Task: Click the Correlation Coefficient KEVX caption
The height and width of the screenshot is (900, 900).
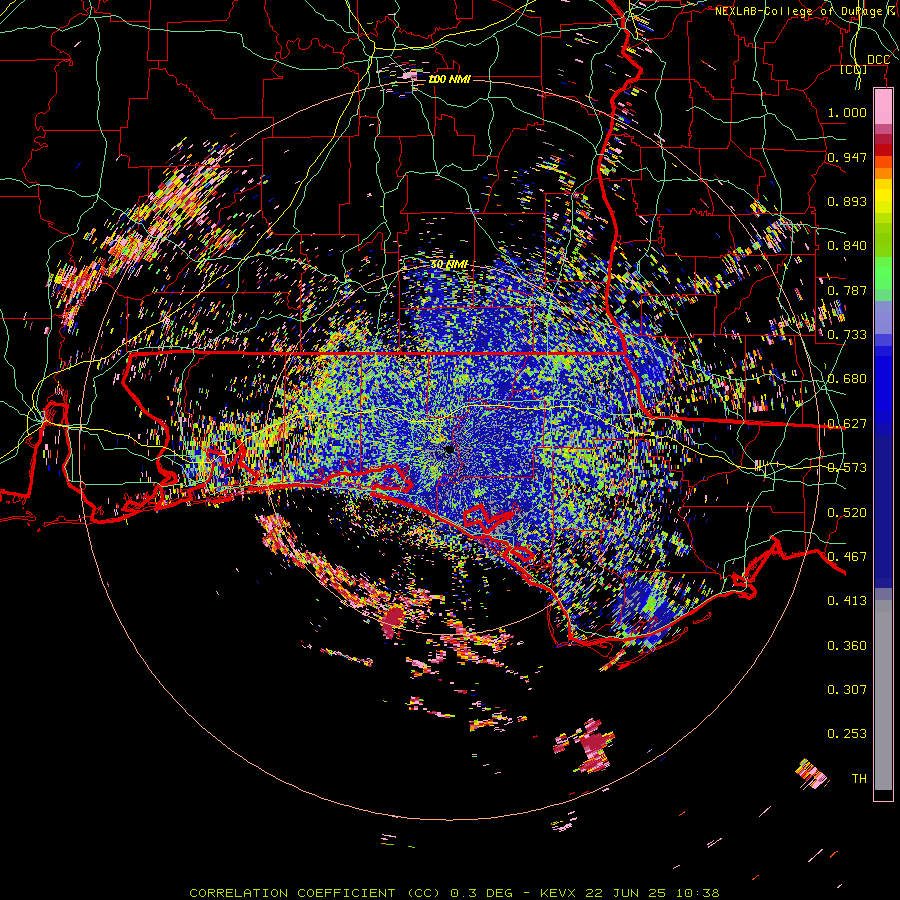Action: tap(454, 893)
